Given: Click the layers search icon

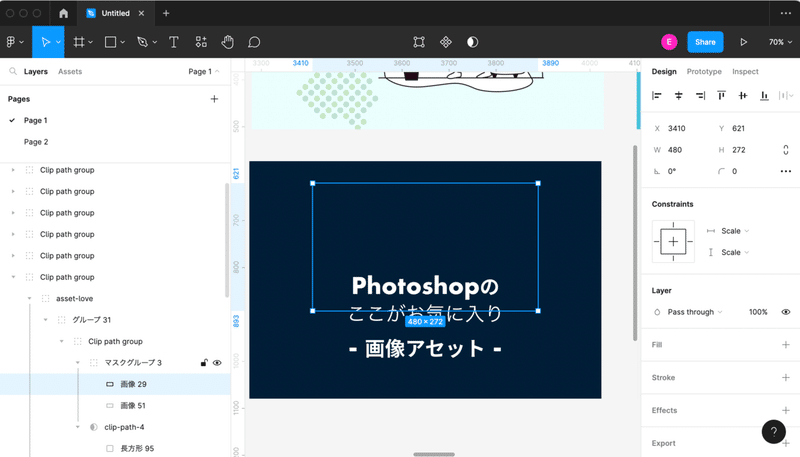Looking at the screenshot, I should pyautogui.click(x=13, y=71).
